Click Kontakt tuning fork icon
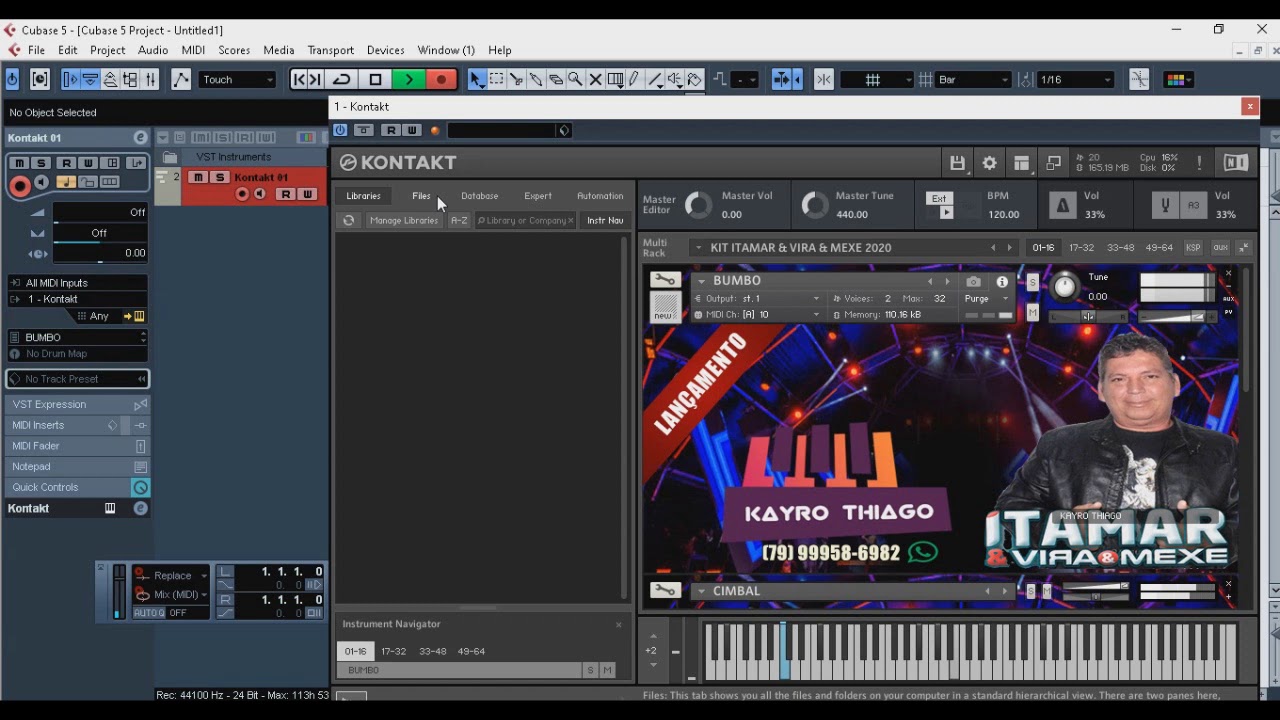 (1165, 206)
